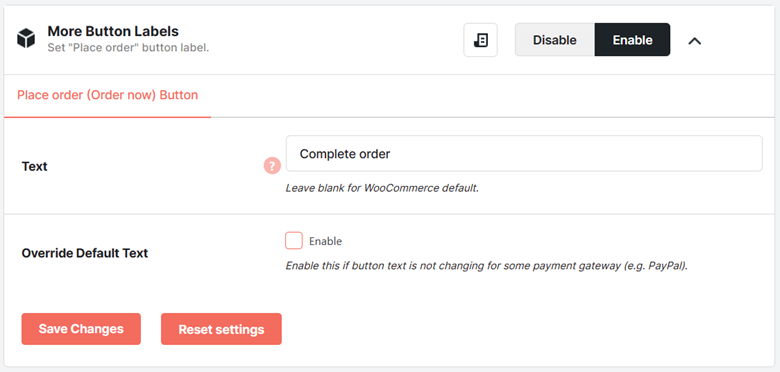Click the Reset settings button
The height and width of the screenshot is (372, 780).
click(x=221, y=329)
